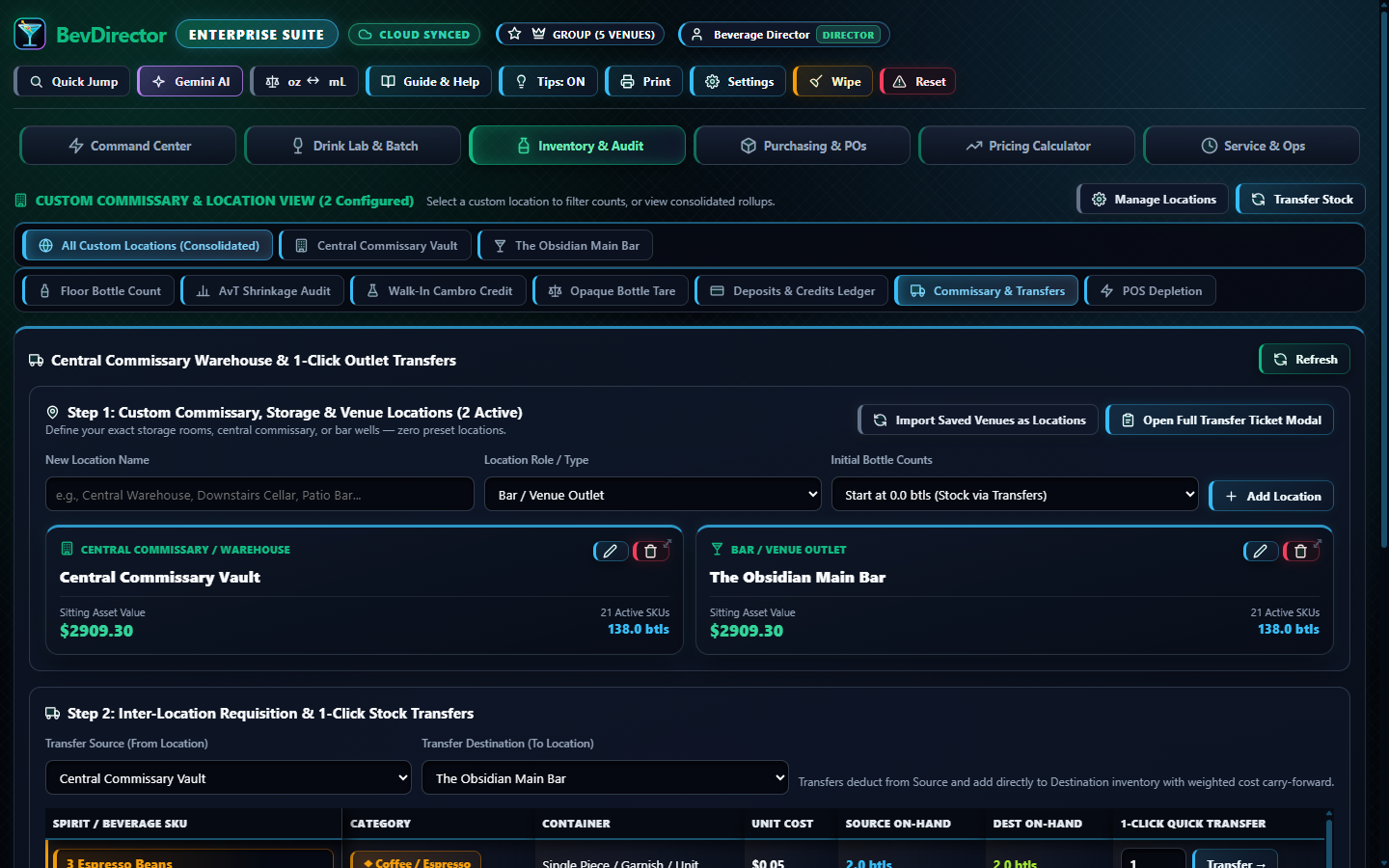The height and width of the screenshot is (868, 1389).
Task: Open Quick Jump search
Action: pos(73,81)
